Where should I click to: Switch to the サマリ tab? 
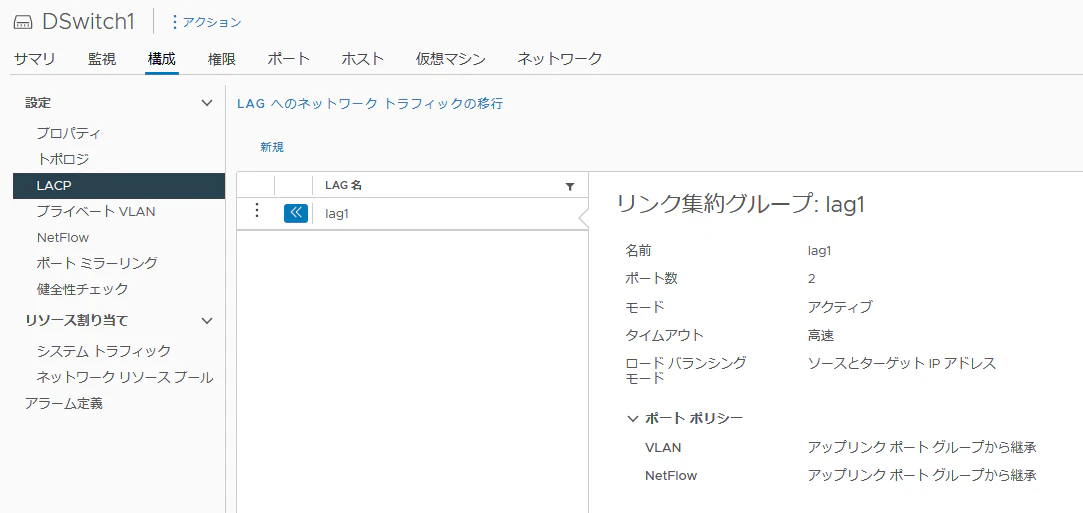35,59
